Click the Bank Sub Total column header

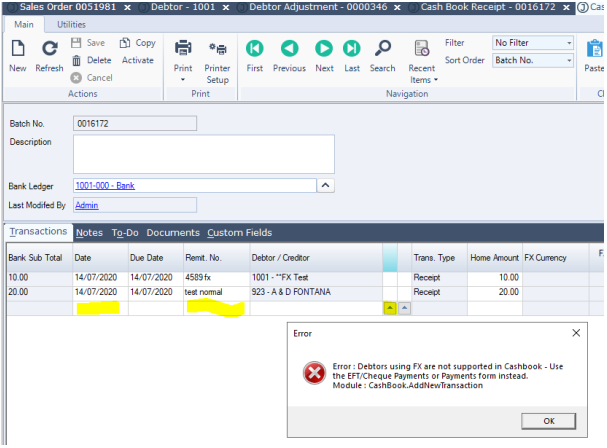pos(40,257)
